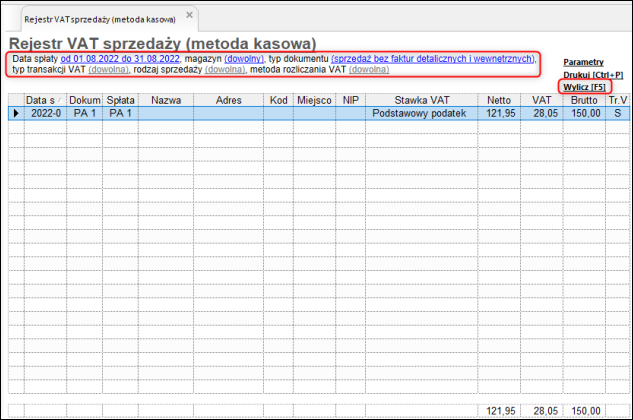
Task: Click Wylicz [F5] to recalculate
Action: 585,87
